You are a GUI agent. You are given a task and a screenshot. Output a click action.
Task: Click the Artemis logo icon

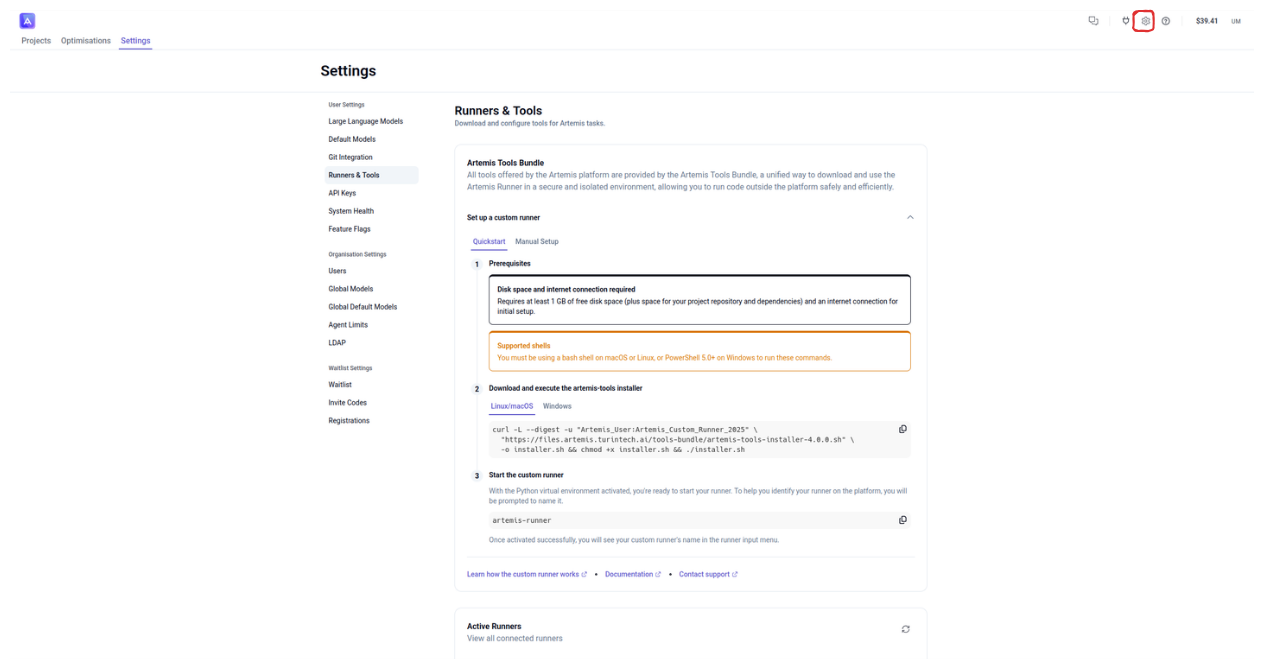28,21
